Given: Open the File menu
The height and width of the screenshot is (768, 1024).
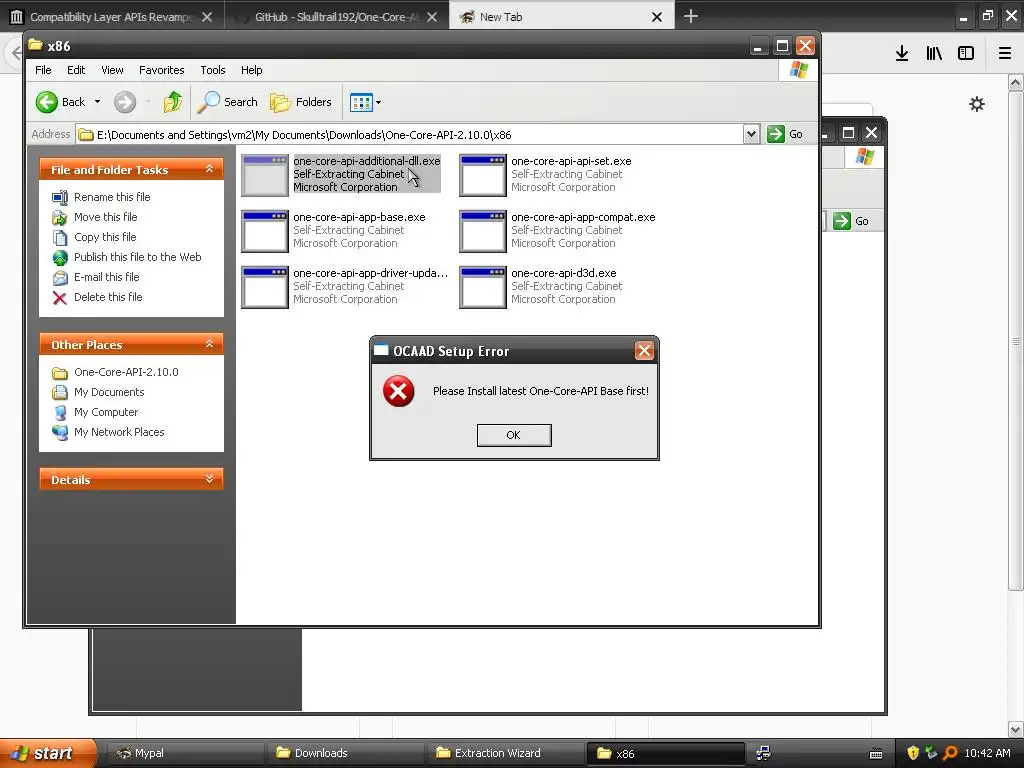Looking at the screenshot, I should click(x=43, y=70).
